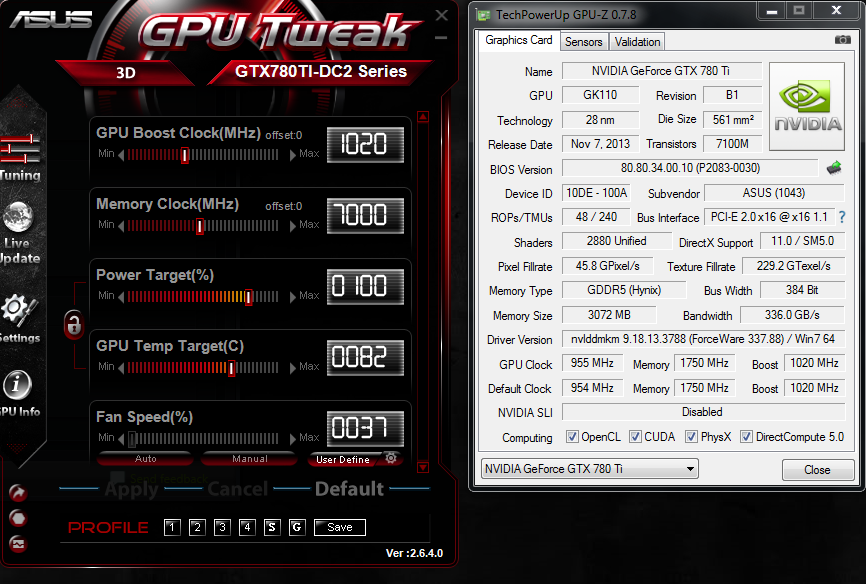Load the G profile

click(297, 527)
